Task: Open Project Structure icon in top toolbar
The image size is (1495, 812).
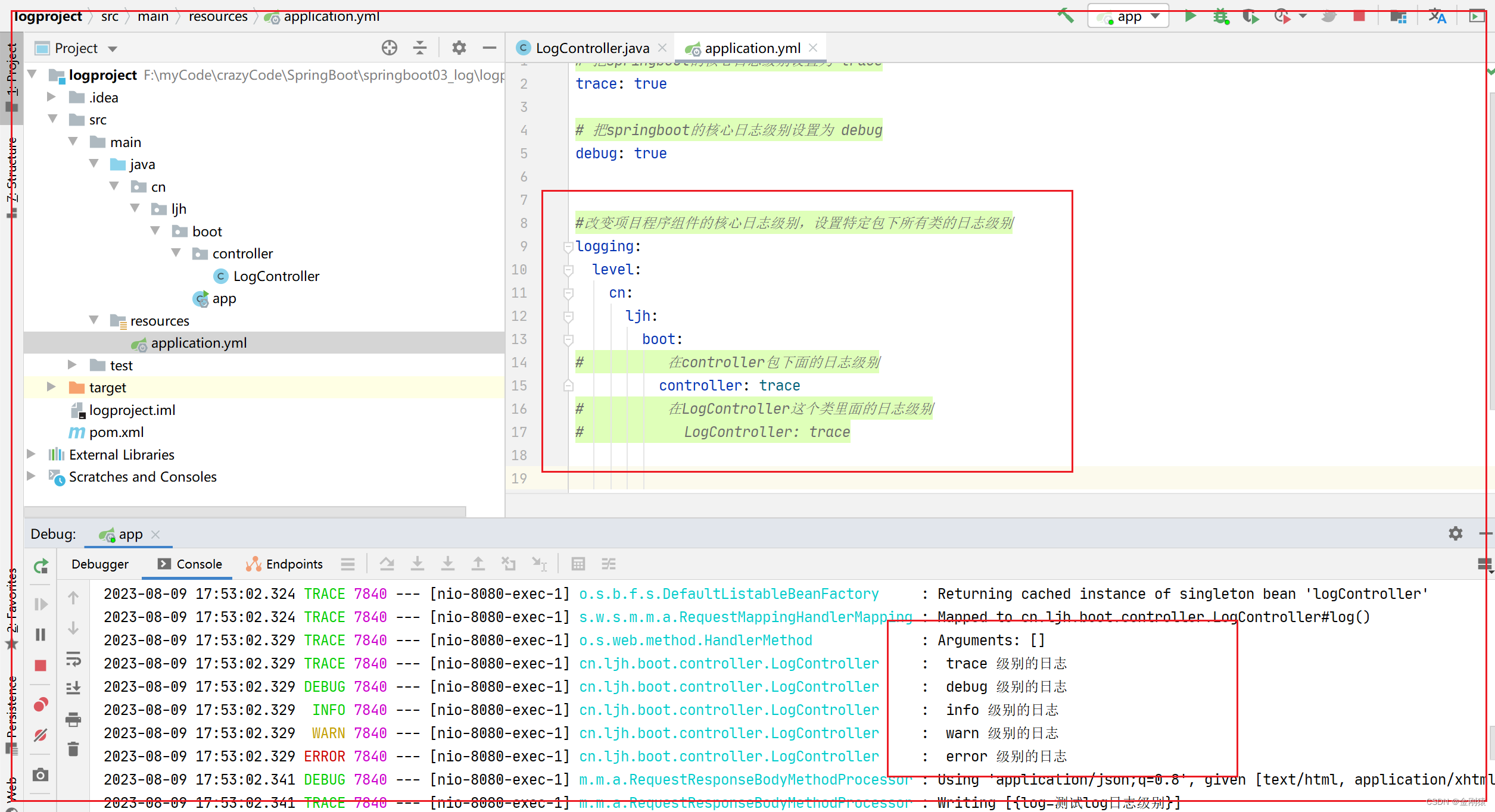Action: click(x=1398, y=16)
